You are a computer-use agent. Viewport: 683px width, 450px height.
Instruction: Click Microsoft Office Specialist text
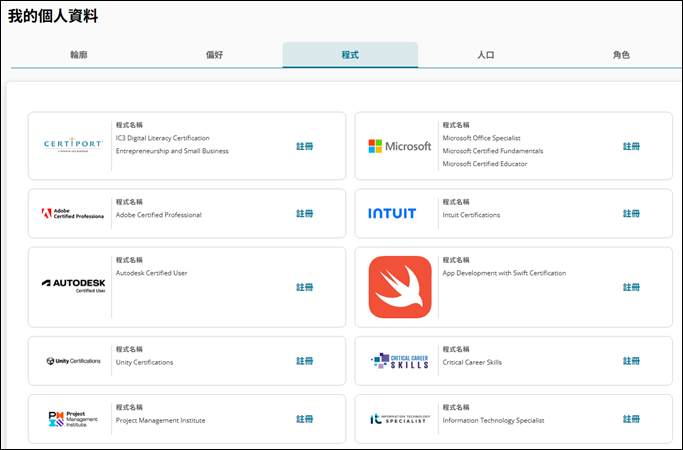tap(481, 138)
